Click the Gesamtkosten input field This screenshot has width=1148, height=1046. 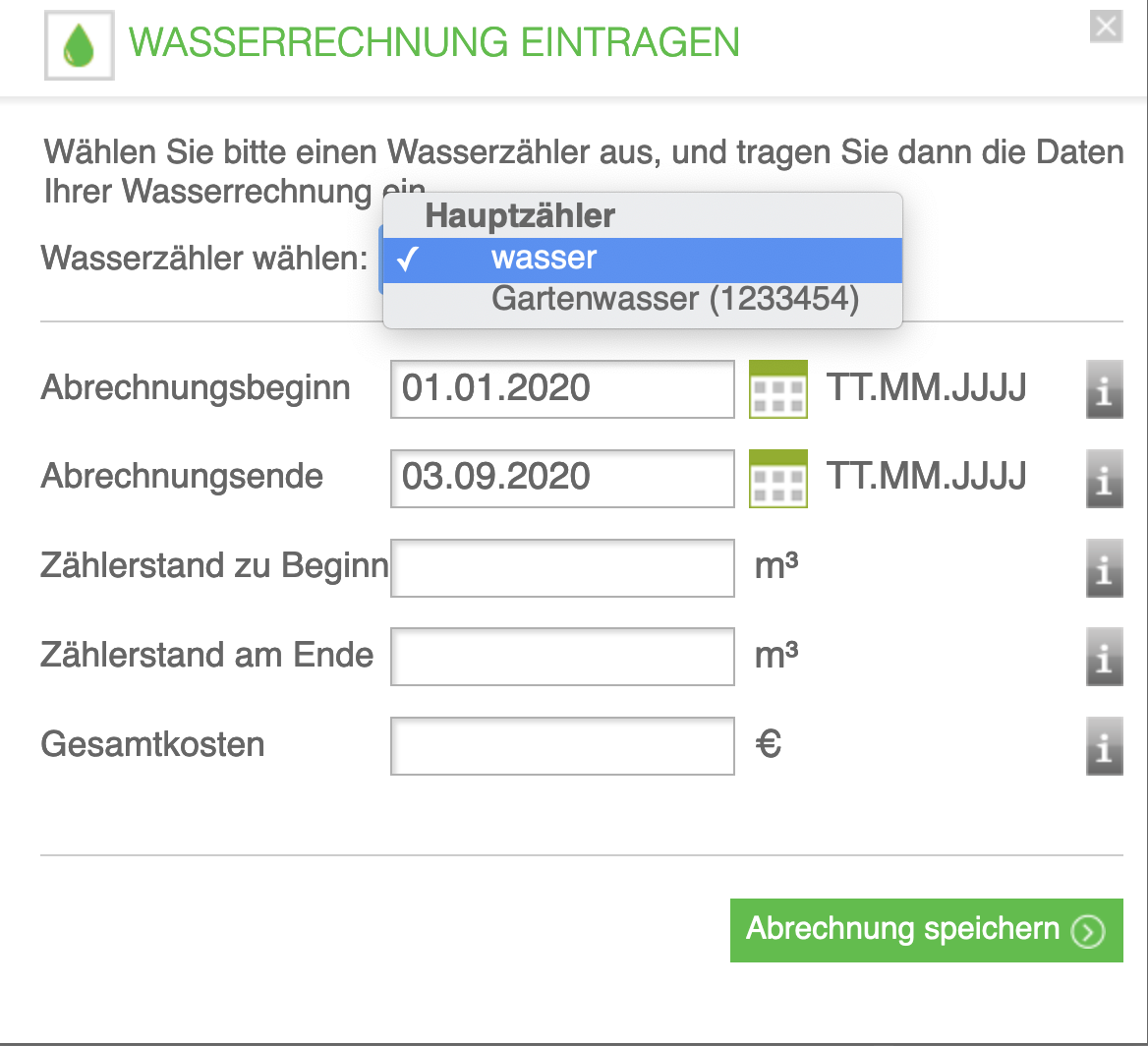(x=562, y=745)
